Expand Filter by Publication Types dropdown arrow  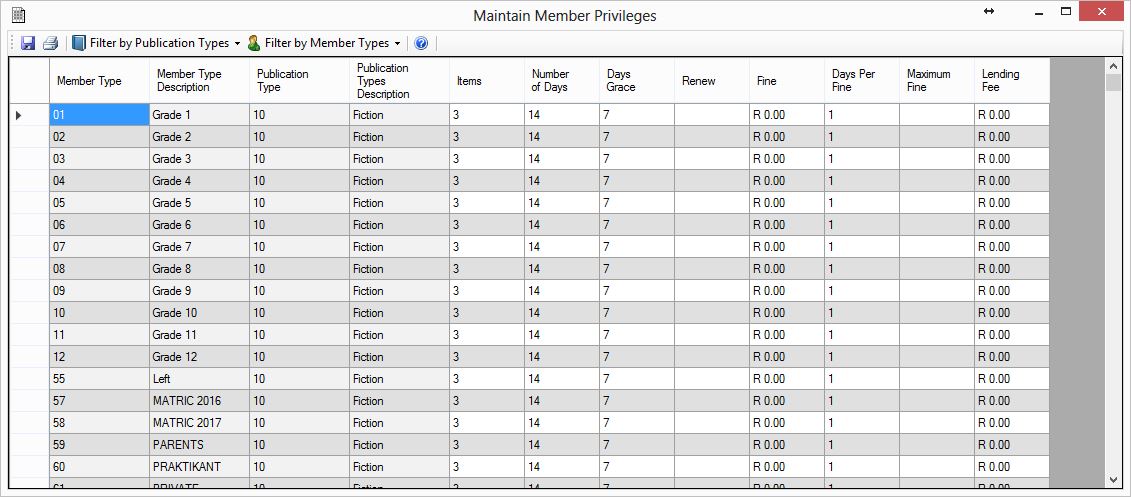coord(237,44)
